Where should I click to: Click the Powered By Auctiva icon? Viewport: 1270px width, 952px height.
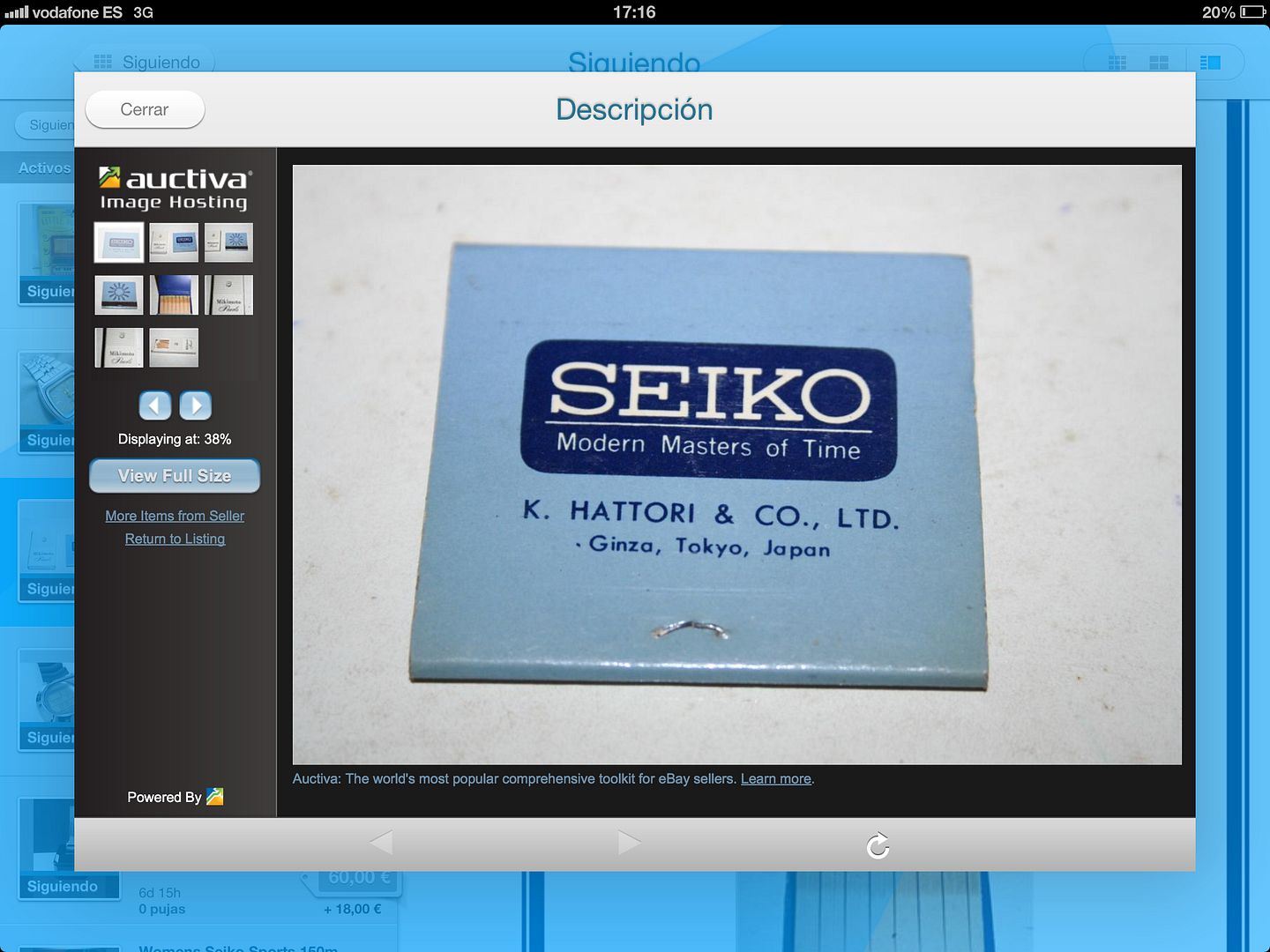click(x=214, y=797)
